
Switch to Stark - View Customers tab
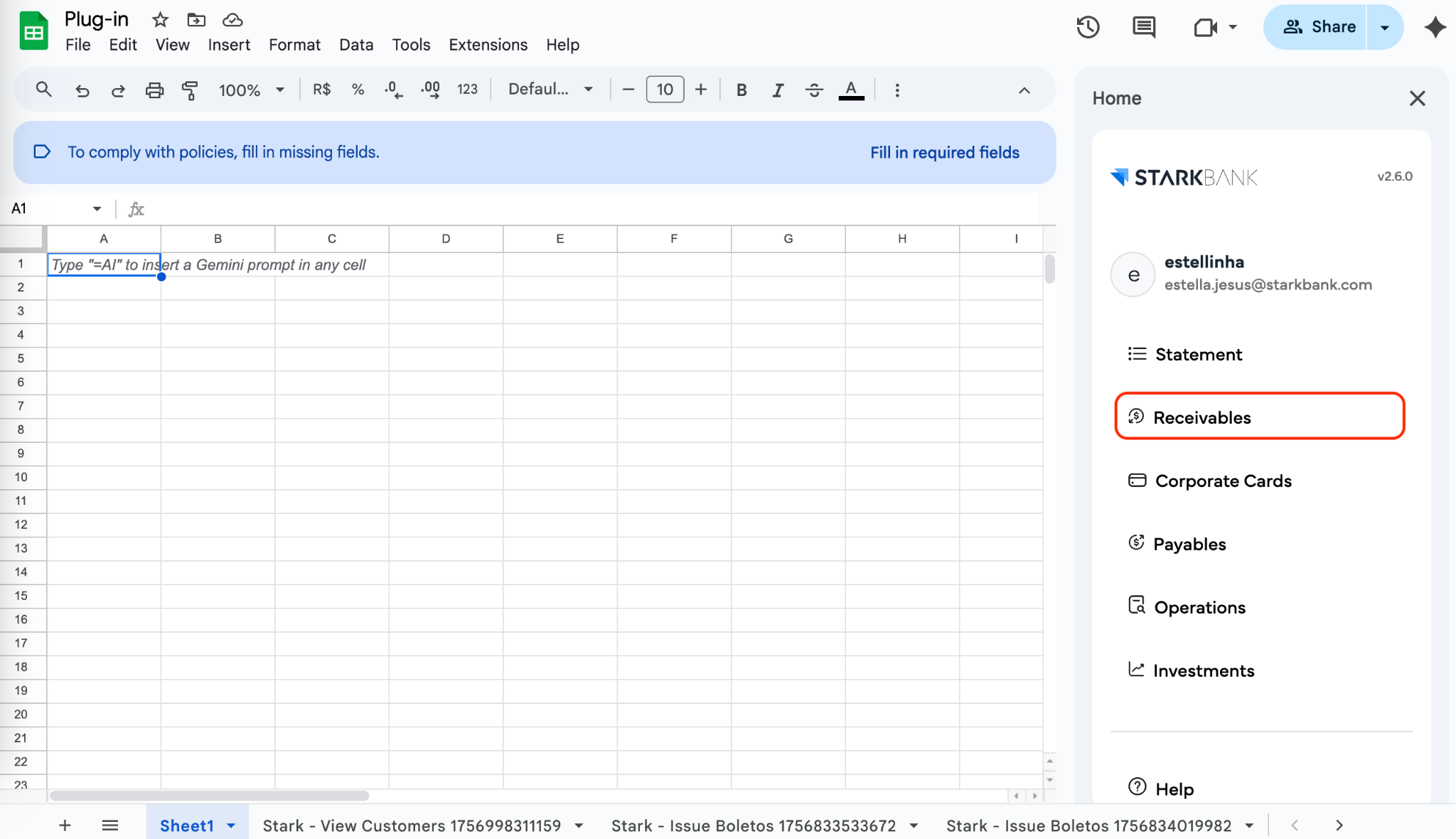(412, 825)
